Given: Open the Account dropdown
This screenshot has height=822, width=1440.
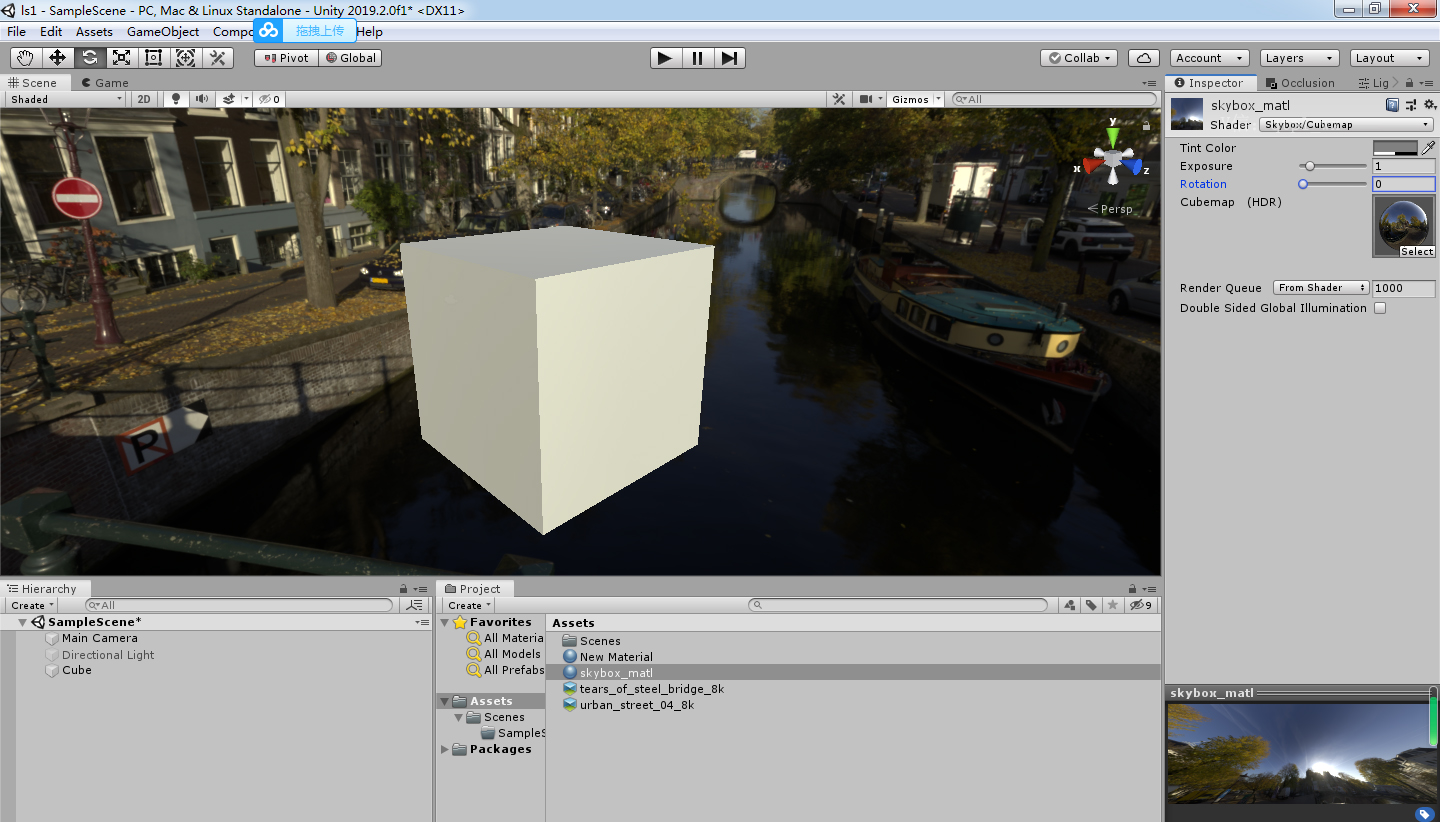Looking at the screenshot, I should coord(1210,58).
